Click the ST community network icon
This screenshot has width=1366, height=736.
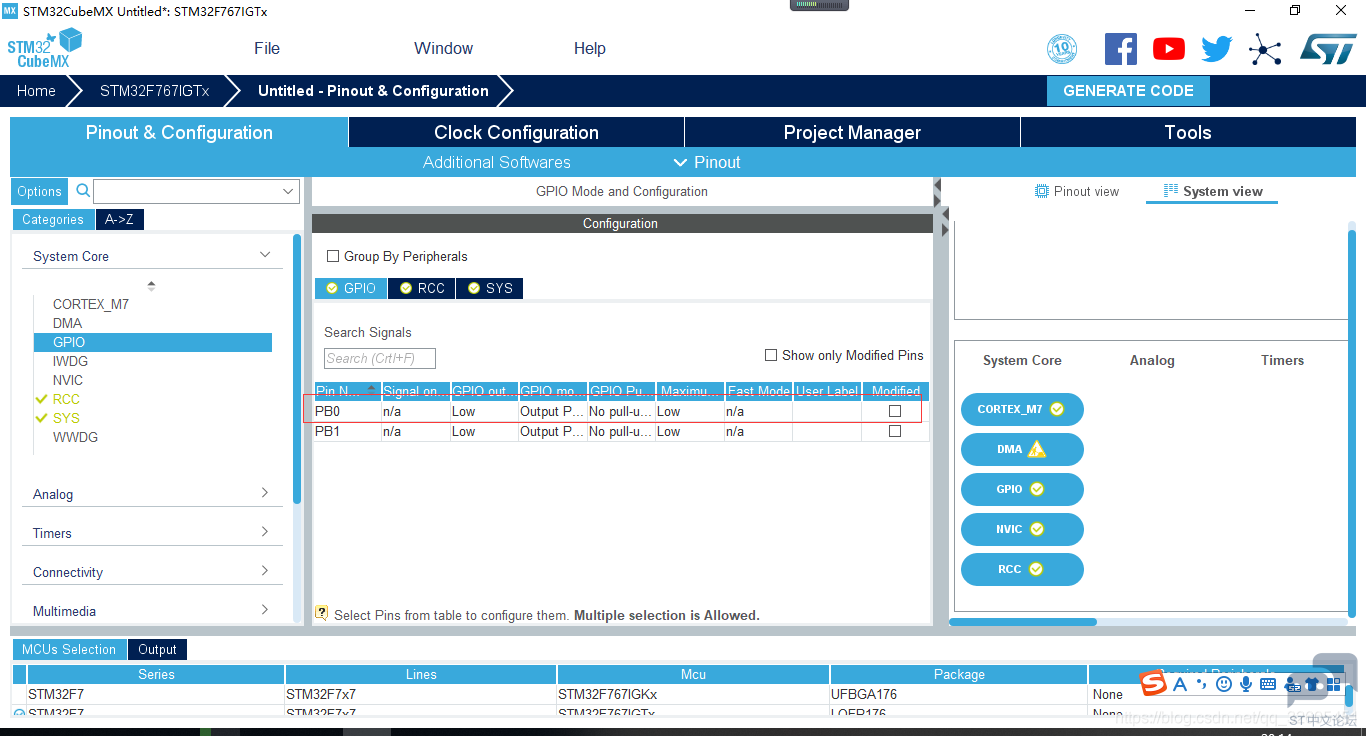pos(1265,49)
